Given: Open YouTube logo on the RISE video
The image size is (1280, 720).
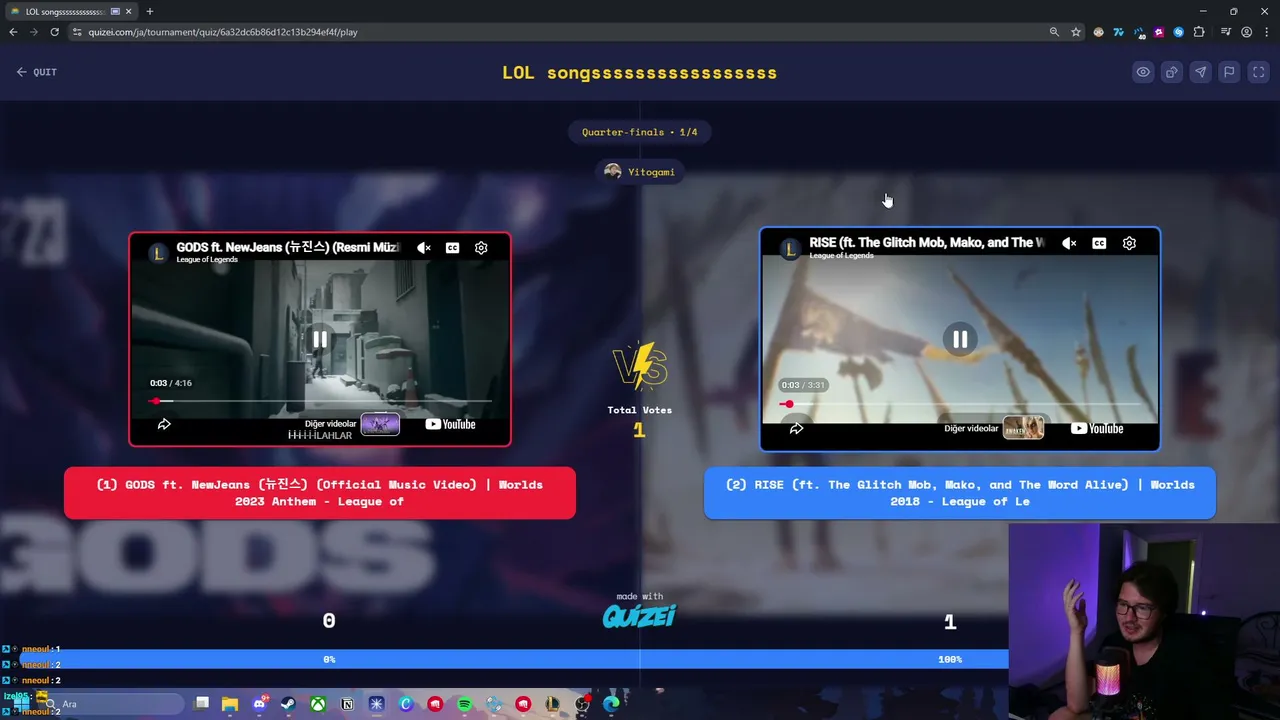Looking at the screenshot, I should (x=1097, y=428).
